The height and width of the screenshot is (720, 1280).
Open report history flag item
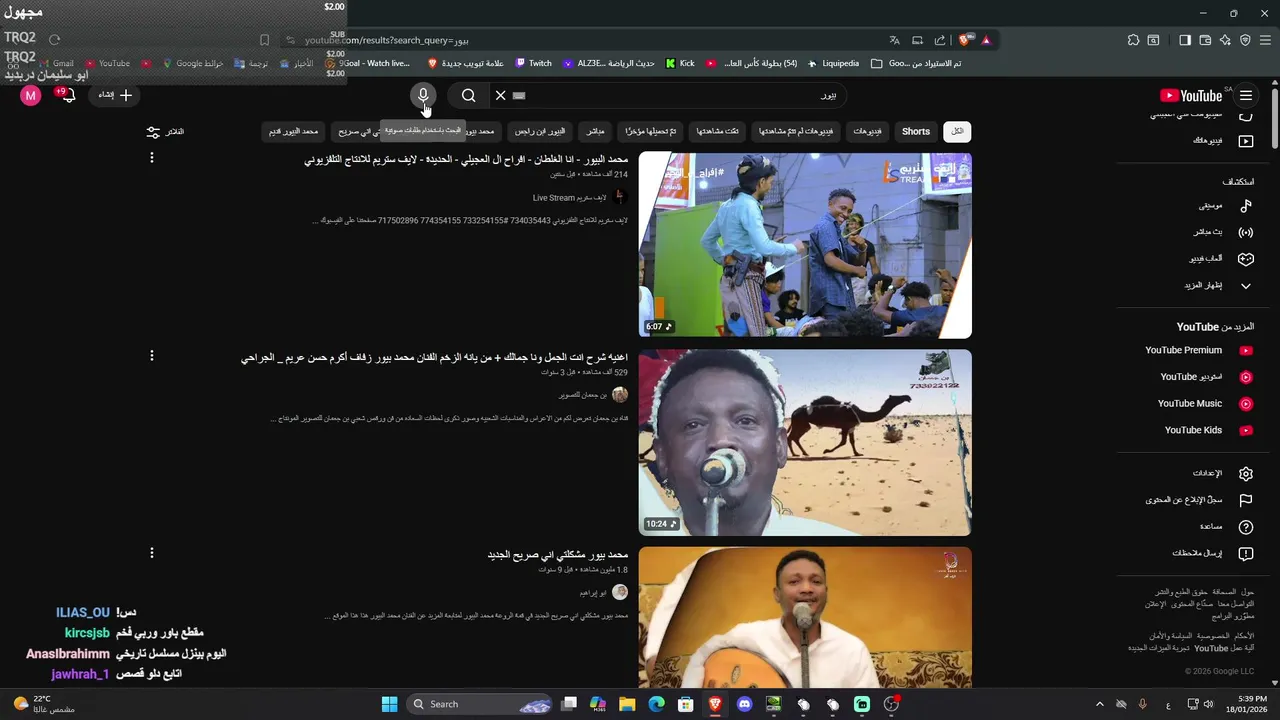[x=1199, y=500]
